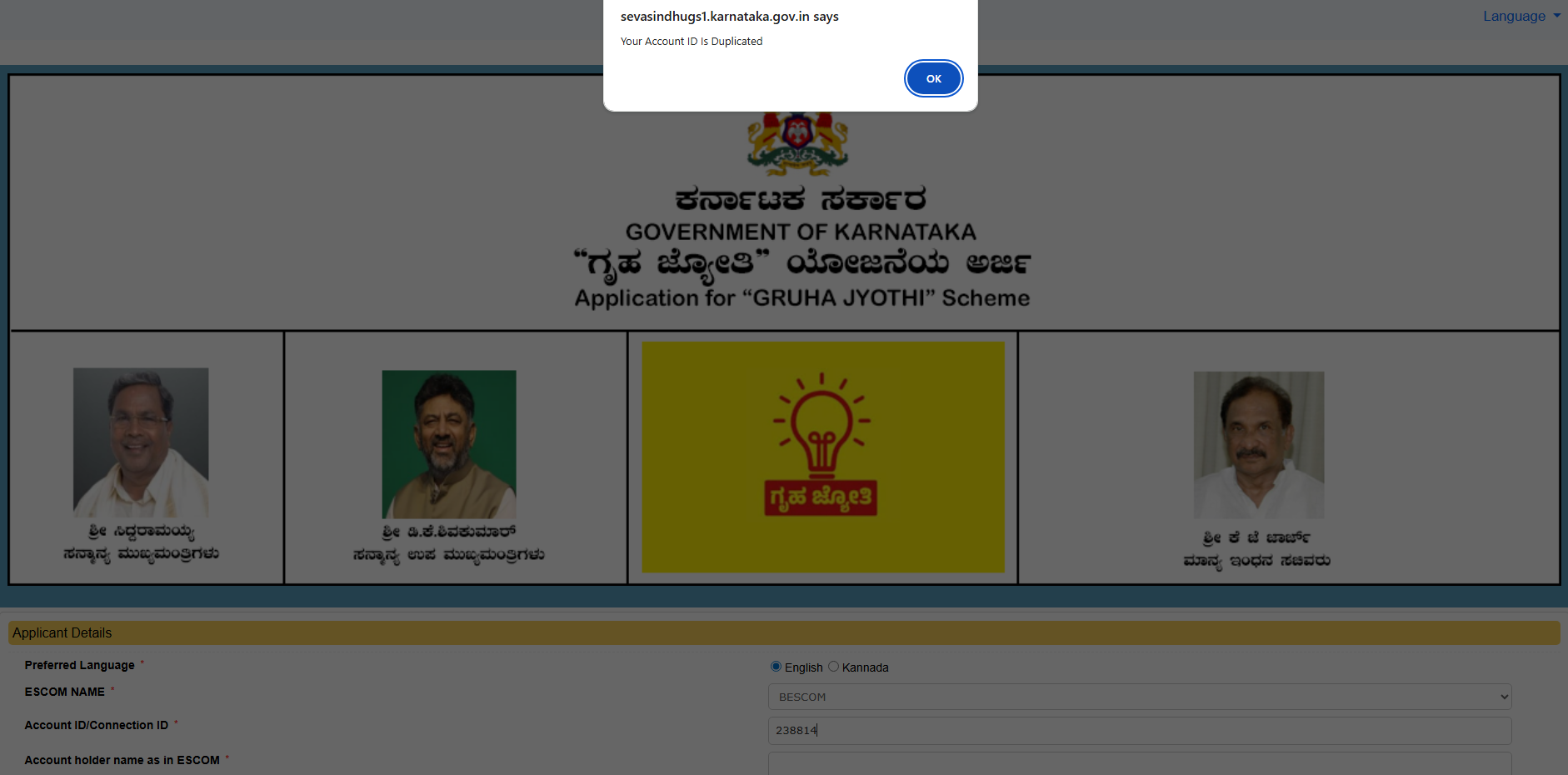
Task: Click the Account holder name input field
Action: point(1139,763)
